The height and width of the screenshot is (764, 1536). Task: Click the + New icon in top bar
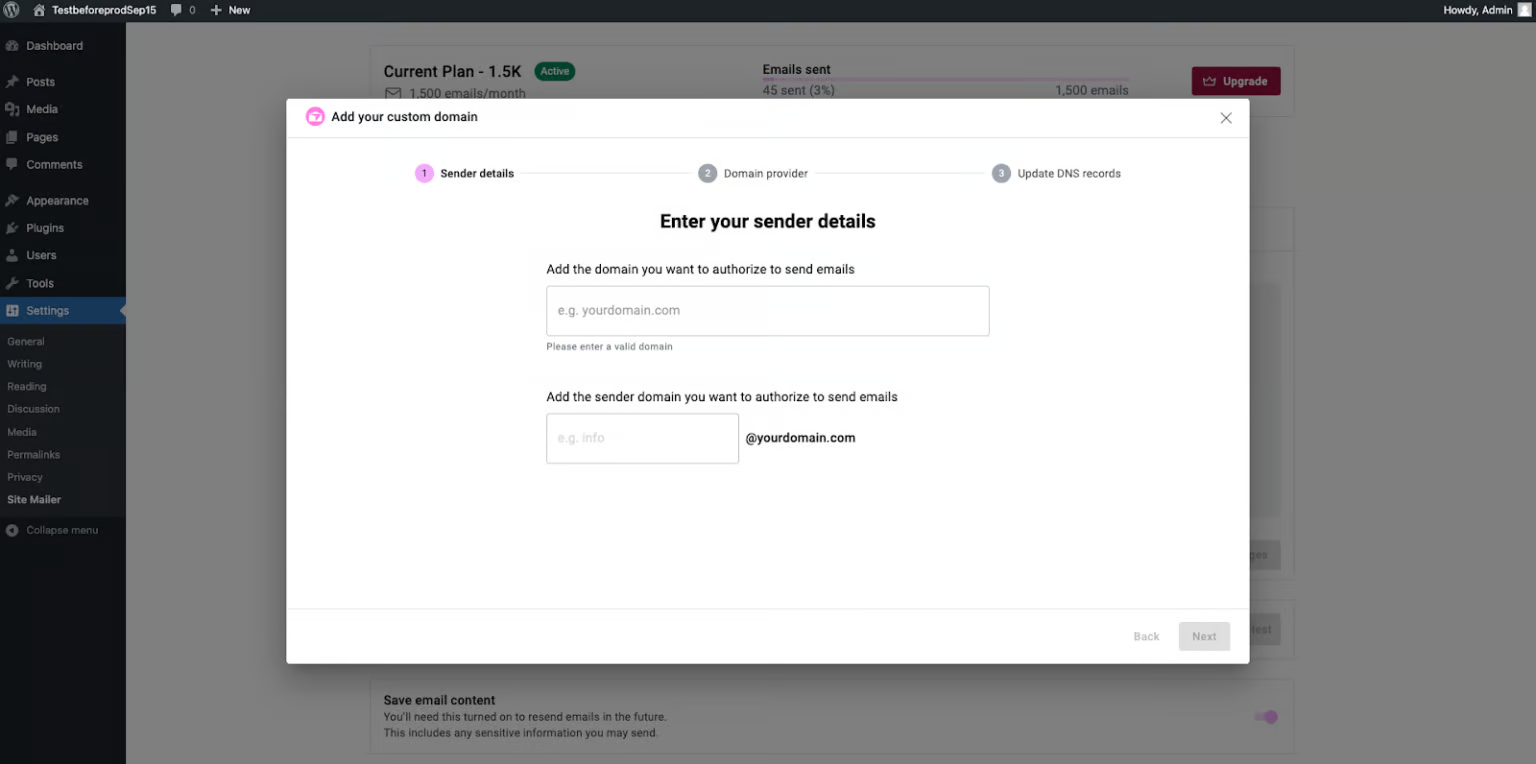tap(216, 10)
